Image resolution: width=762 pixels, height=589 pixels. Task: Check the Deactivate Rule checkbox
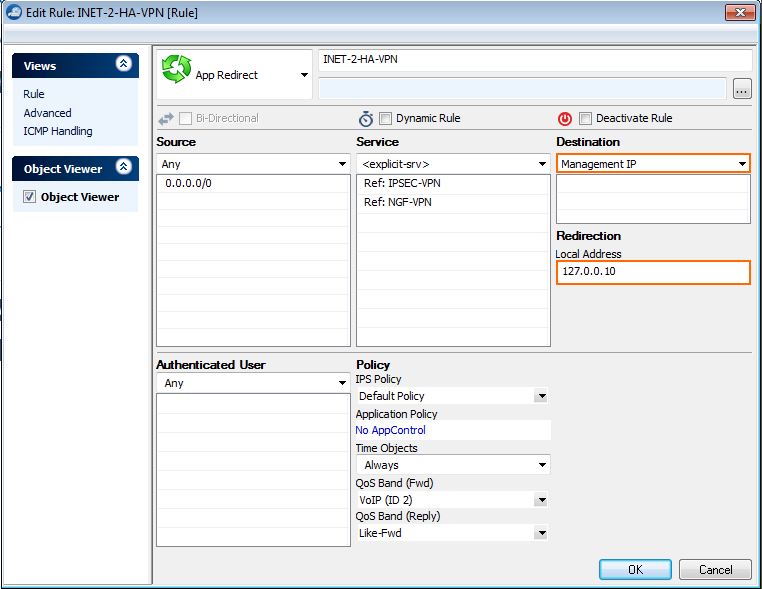[x=585, y=119]
